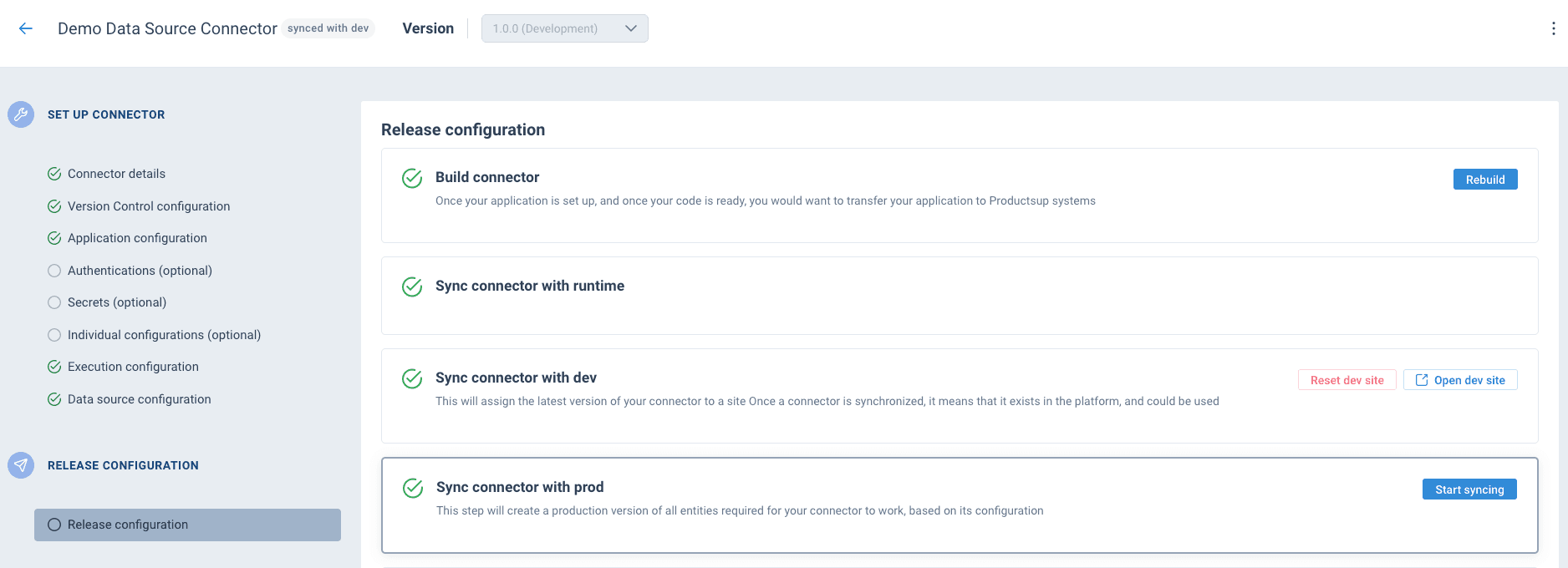Click the Reset dev site button
The height and width of the screenshot is (568, 1568).
click(x=1347, y=380)
